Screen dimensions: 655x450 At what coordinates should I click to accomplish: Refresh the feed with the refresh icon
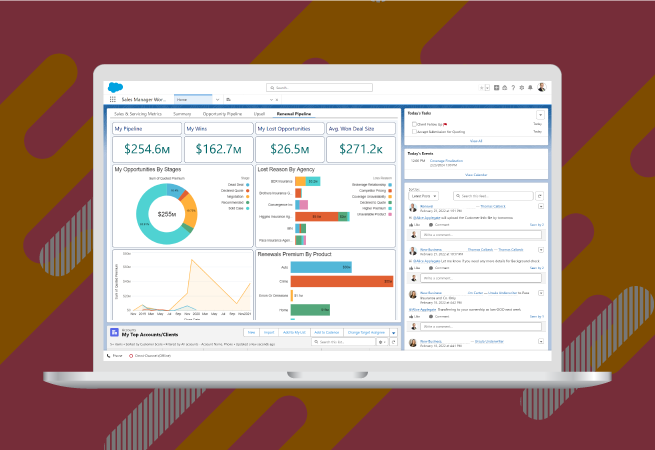point(541,196)
